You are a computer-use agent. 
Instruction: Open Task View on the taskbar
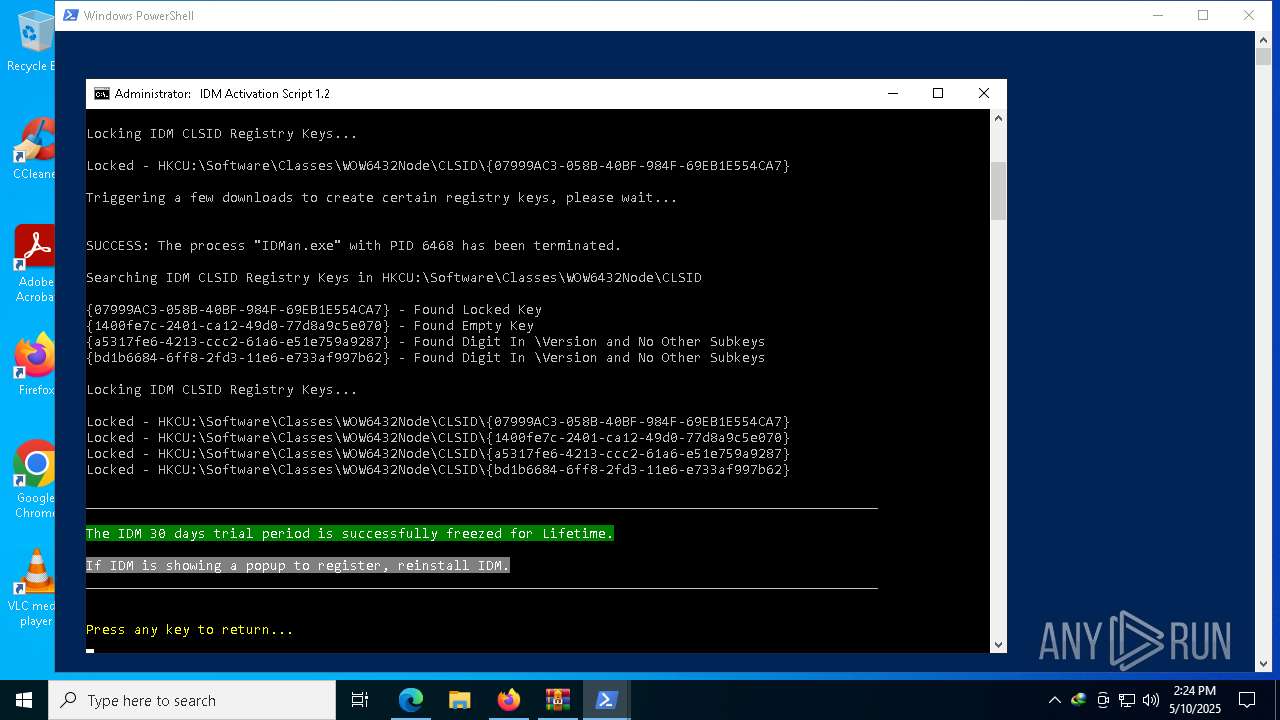(360, 700)
